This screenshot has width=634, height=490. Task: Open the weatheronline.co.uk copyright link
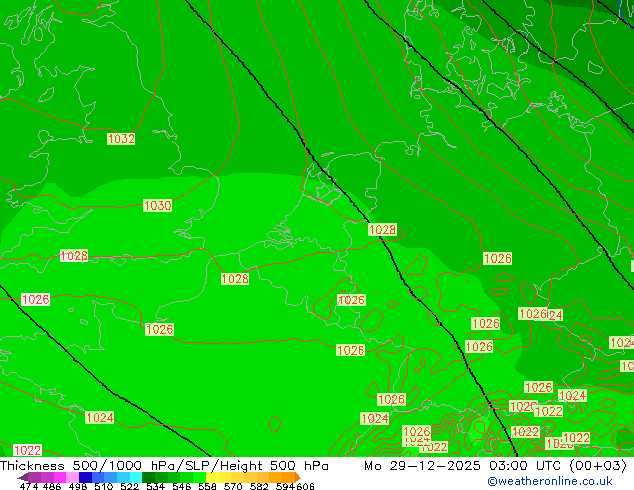(550, 481)
